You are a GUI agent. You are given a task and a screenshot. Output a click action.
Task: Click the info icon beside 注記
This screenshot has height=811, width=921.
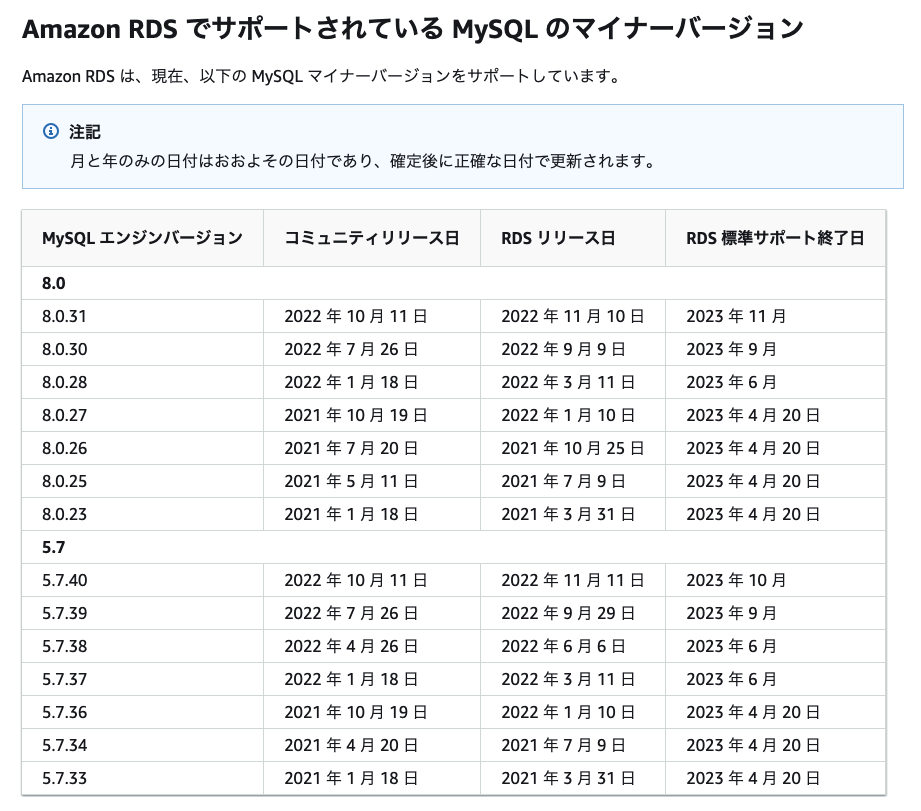pyautogui.click(x=51, y=131)
